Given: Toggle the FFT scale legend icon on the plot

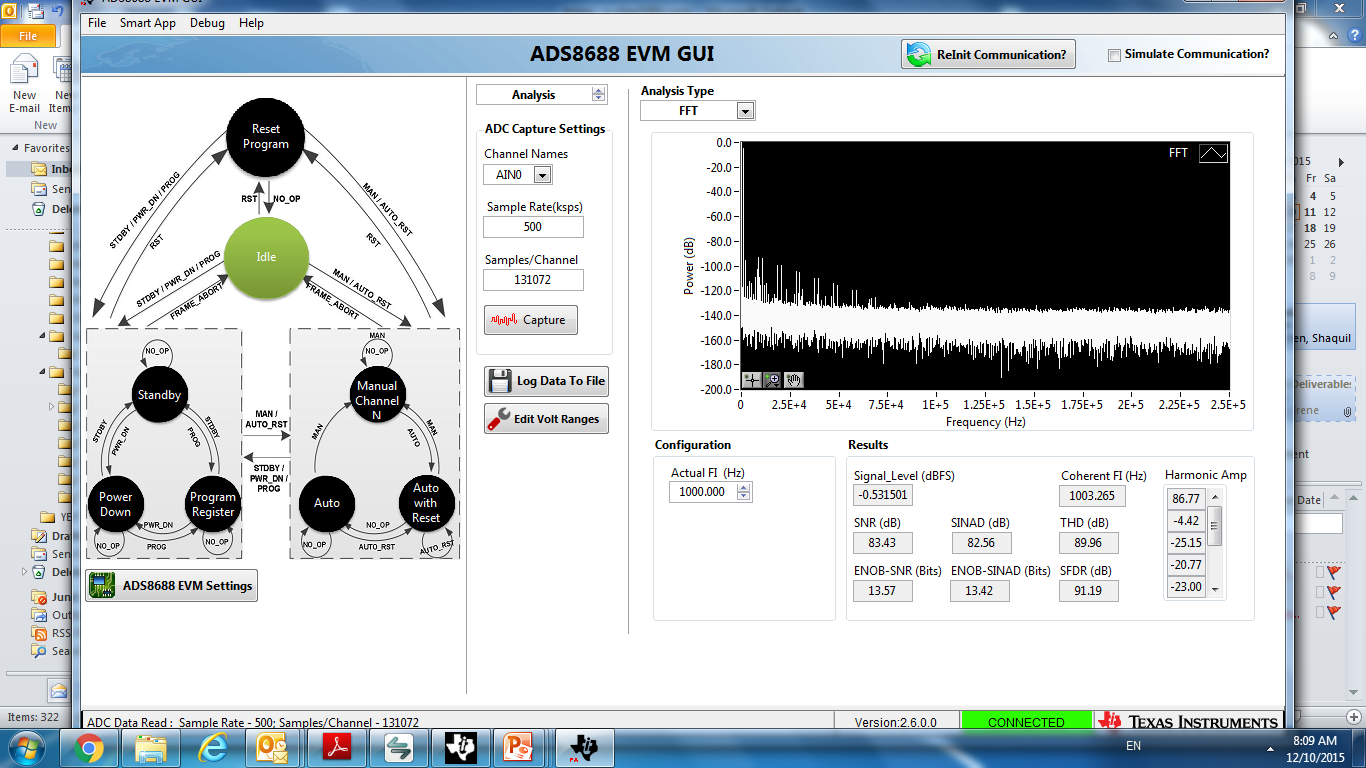Looking at the screenshot, I should tap(1213, 153).
